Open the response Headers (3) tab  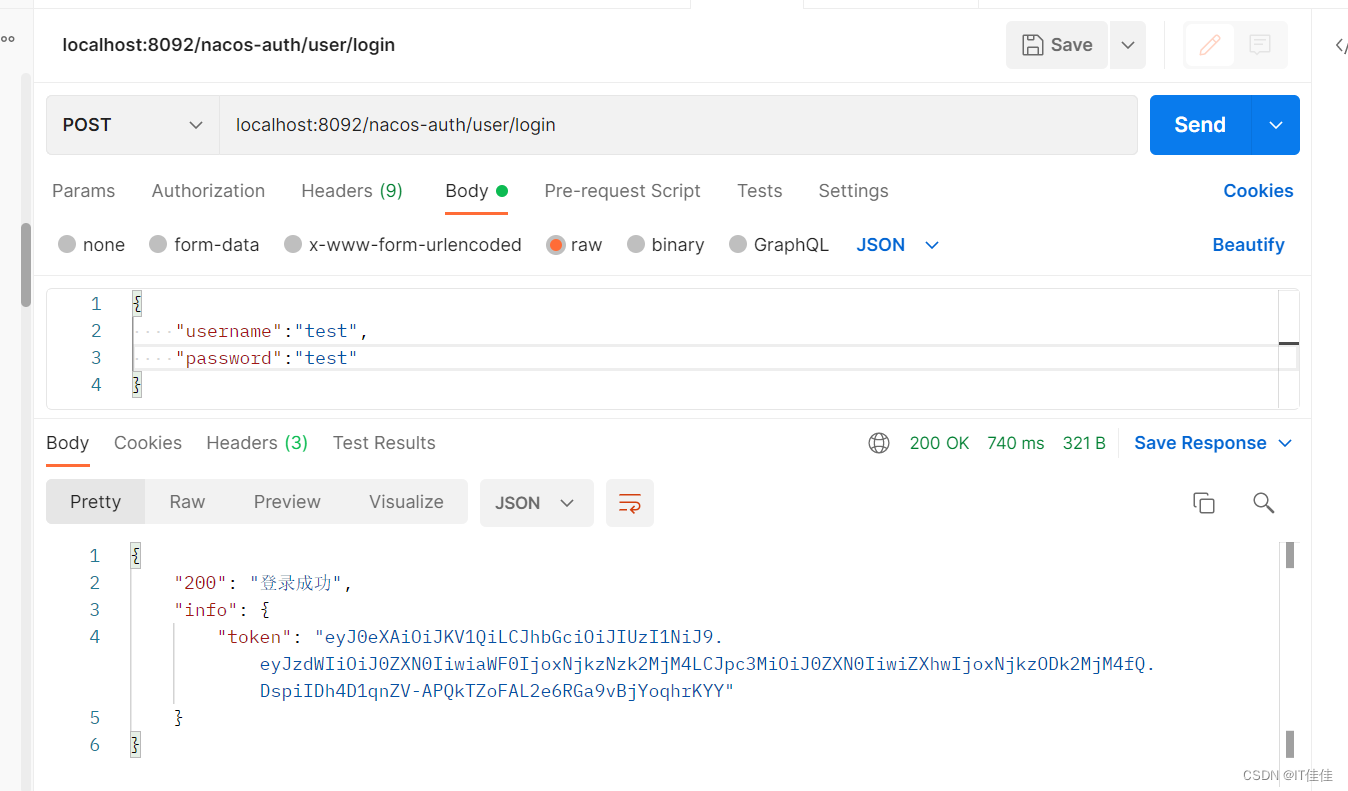pos(257,443)
